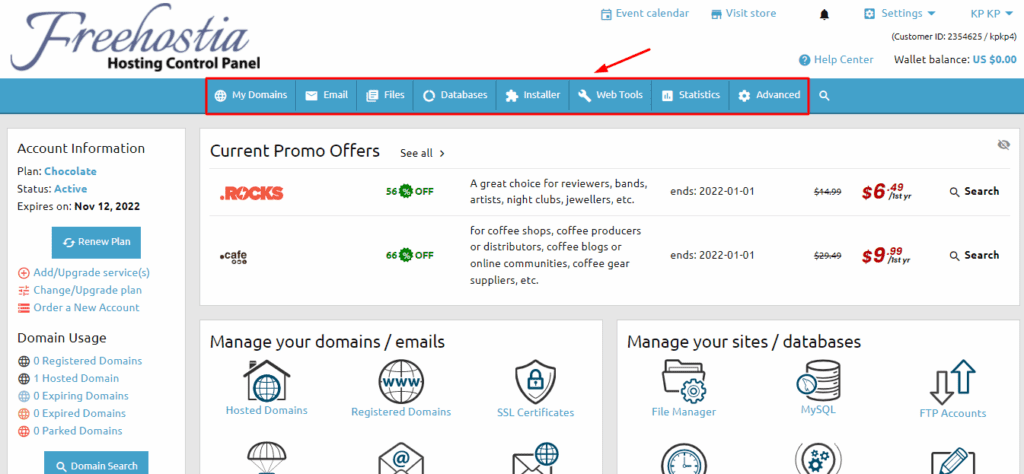This screenshot has width=1024, height=474.
Task: Click the Renew Plan button
Action: (x=96, y=242)
